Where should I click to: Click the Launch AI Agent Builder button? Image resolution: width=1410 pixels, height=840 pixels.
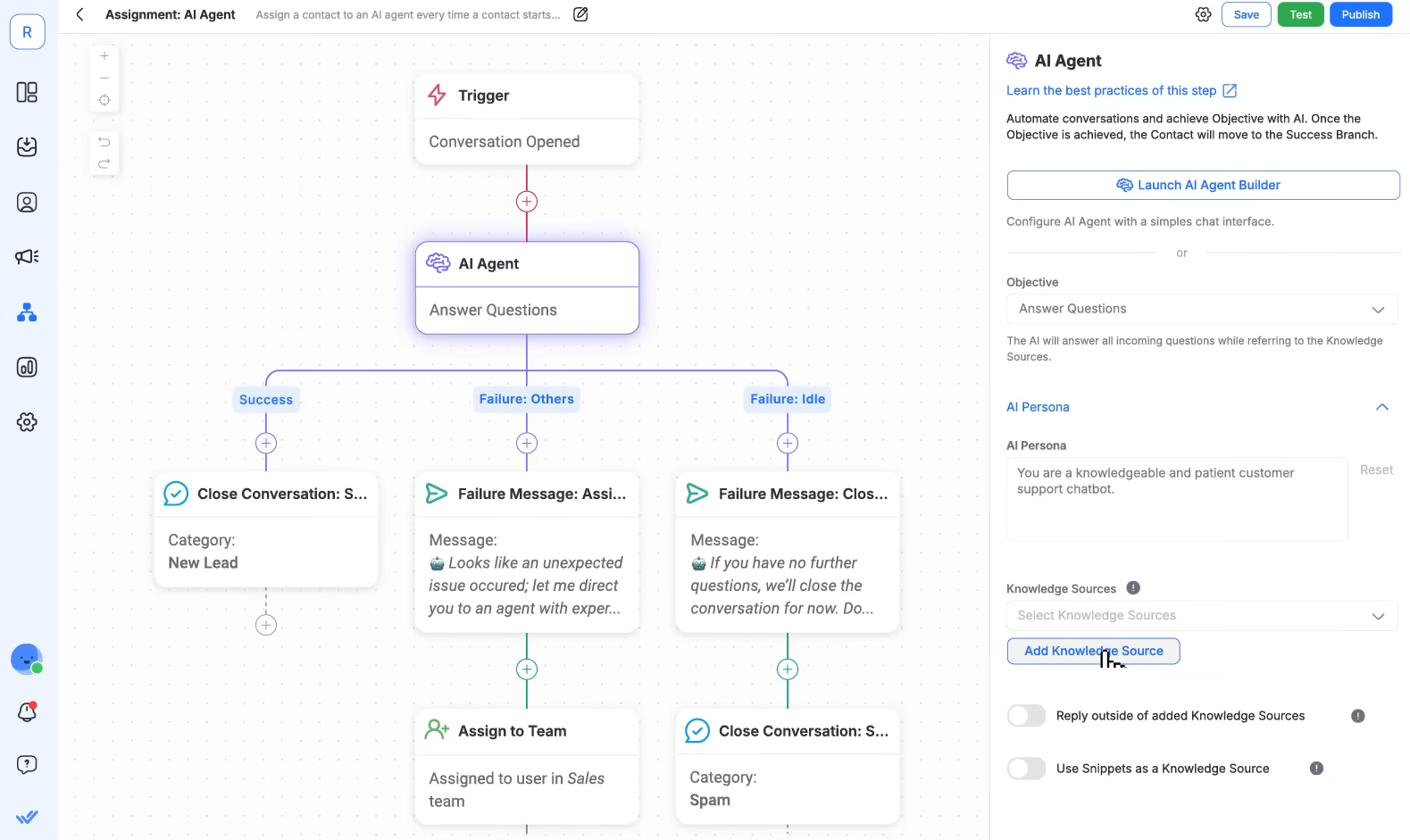(1203, 185)
